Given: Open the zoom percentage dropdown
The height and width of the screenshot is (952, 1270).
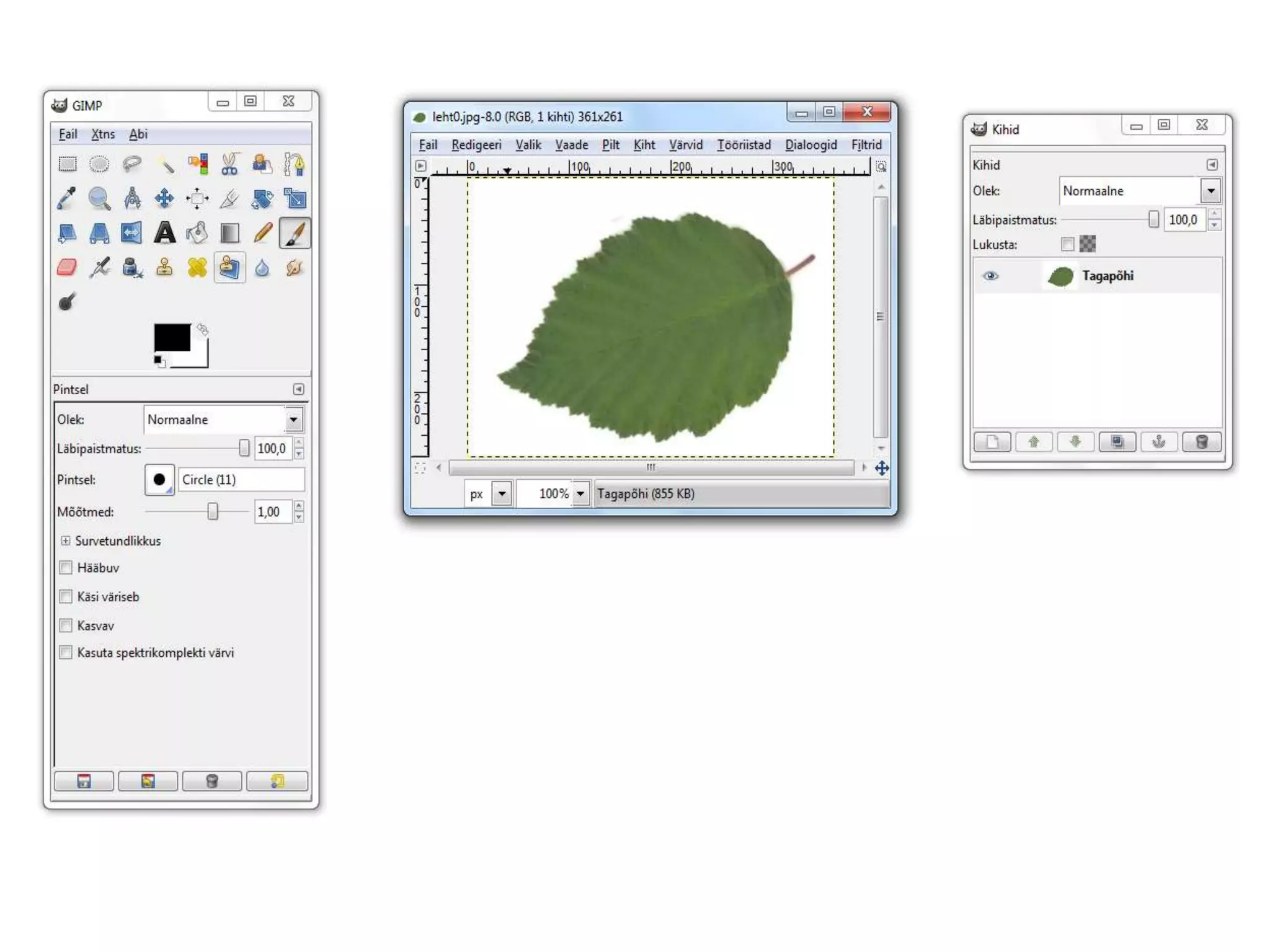Looking at the screenshot, I should coord(580,494).
